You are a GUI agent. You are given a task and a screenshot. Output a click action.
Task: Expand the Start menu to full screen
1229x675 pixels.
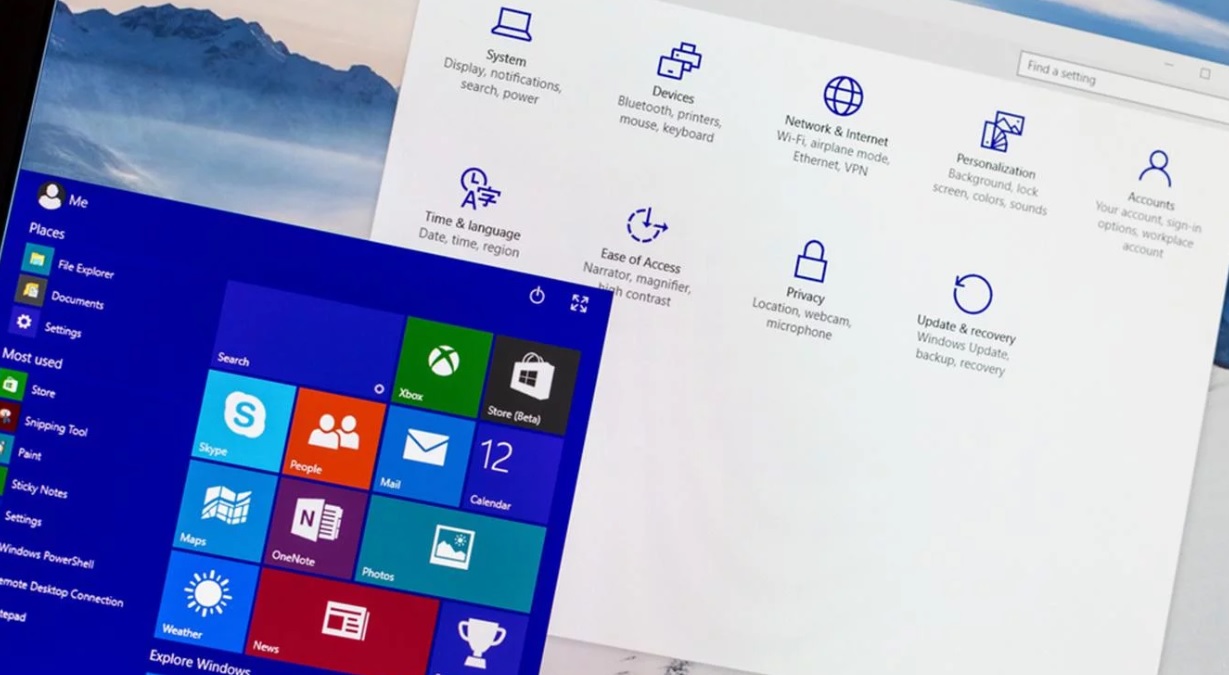(579, 303)
